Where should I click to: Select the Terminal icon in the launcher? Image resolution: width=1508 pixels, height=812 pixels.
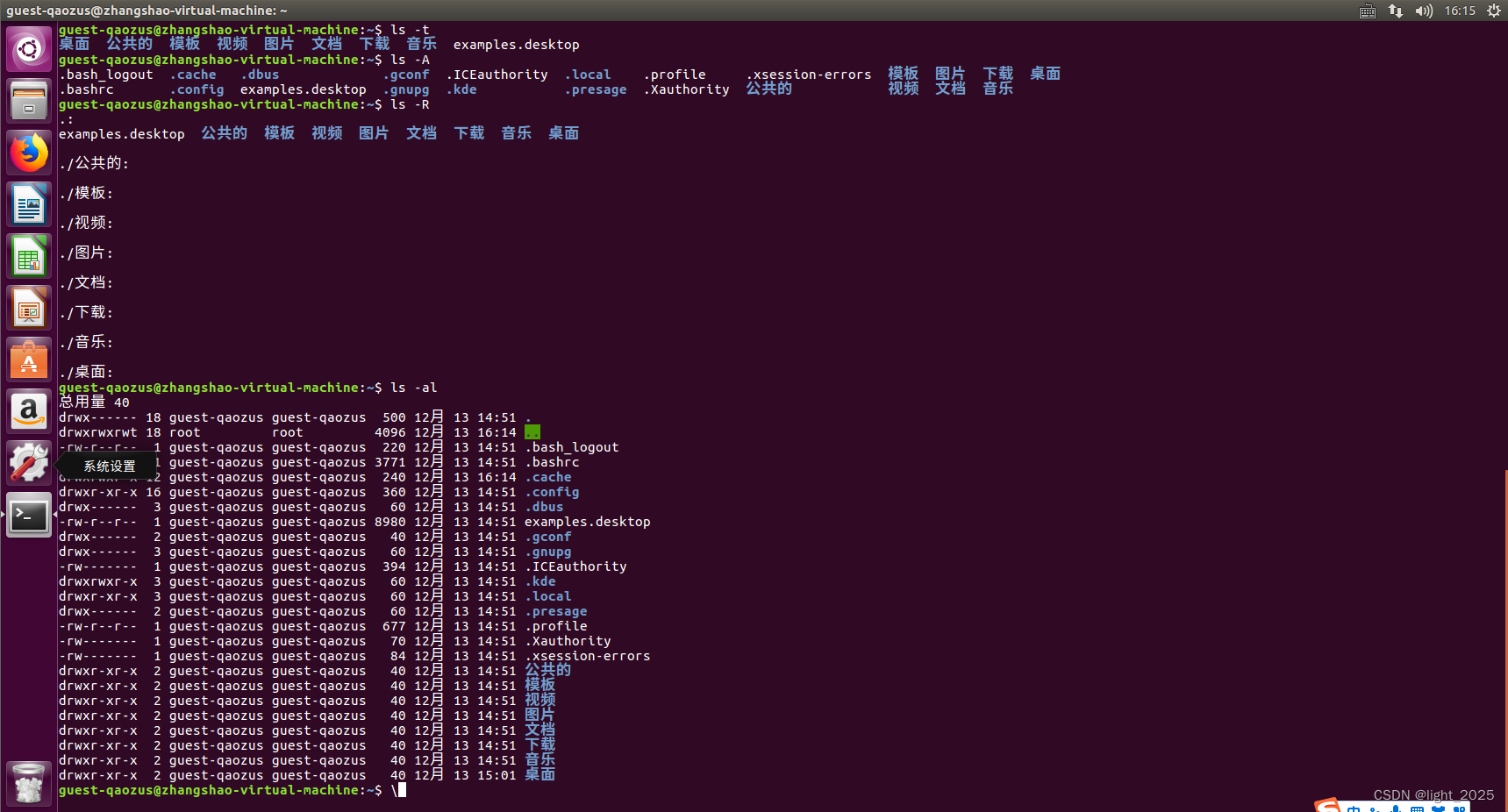[x=29, y=516]
